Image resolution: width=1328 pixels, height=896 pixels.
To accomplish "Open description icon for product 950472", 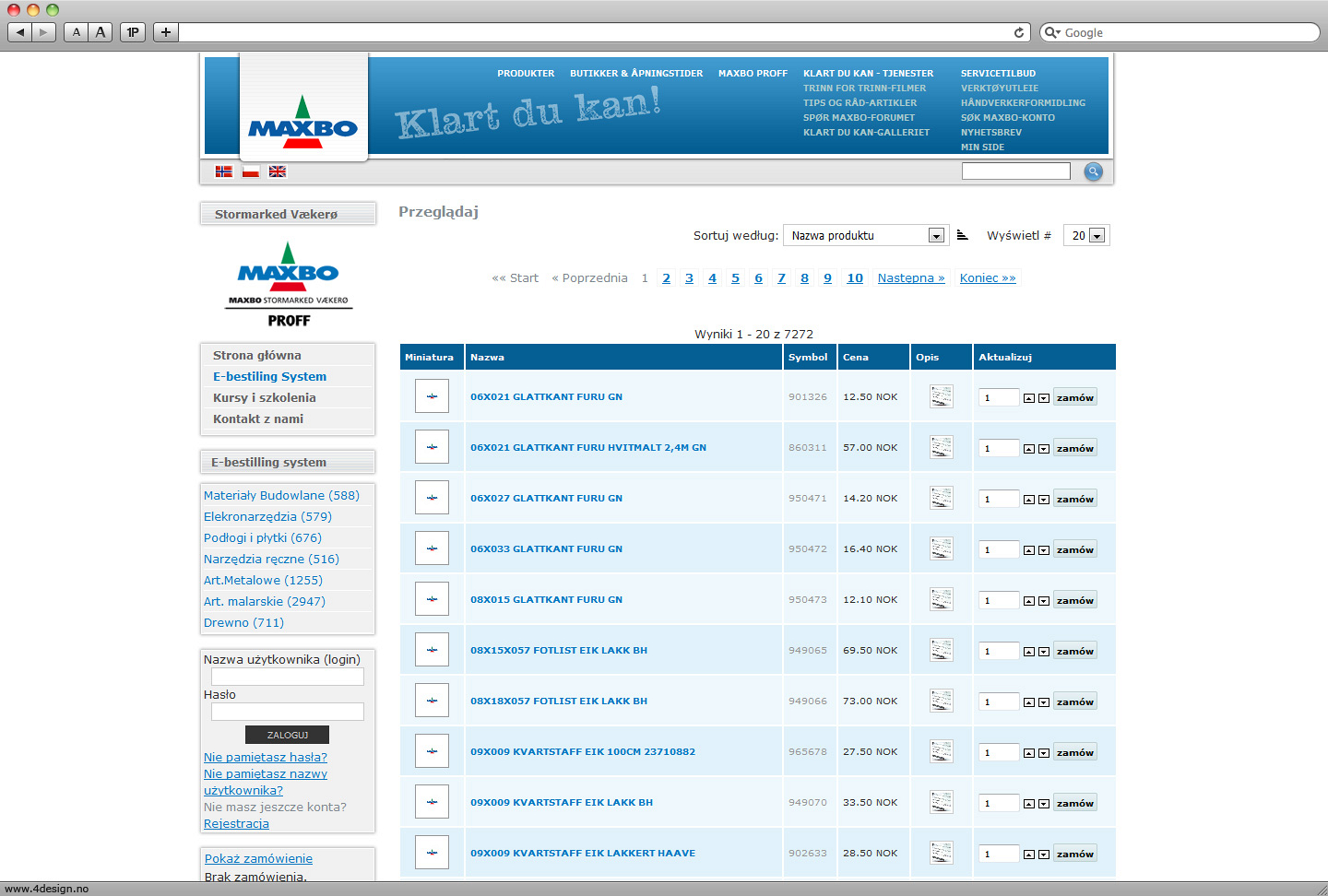I will tap(941, 548).
